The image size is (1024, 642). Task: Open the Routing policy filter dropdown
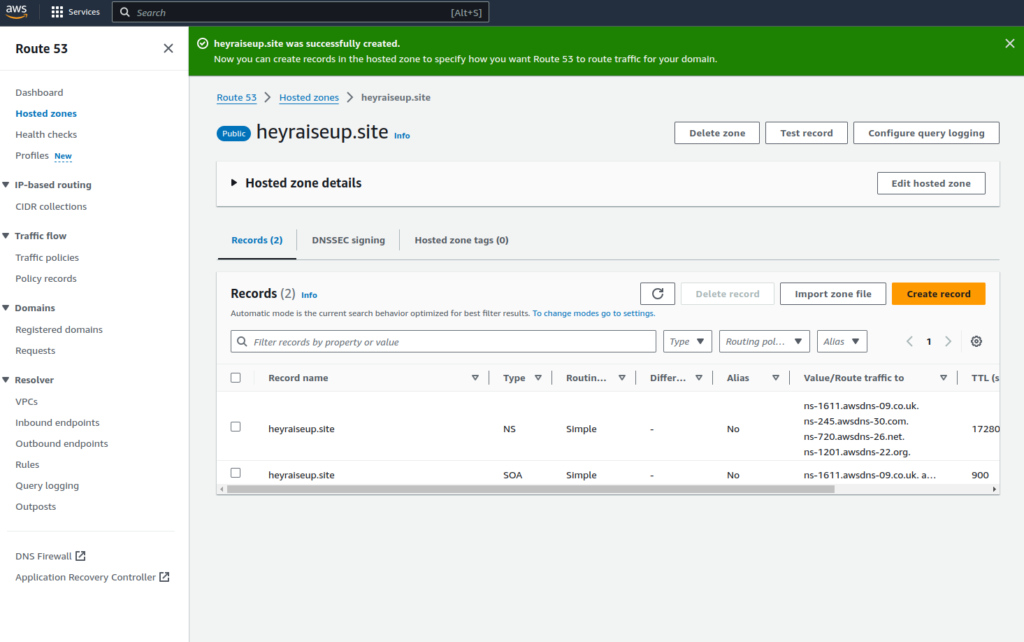(764, 342)
